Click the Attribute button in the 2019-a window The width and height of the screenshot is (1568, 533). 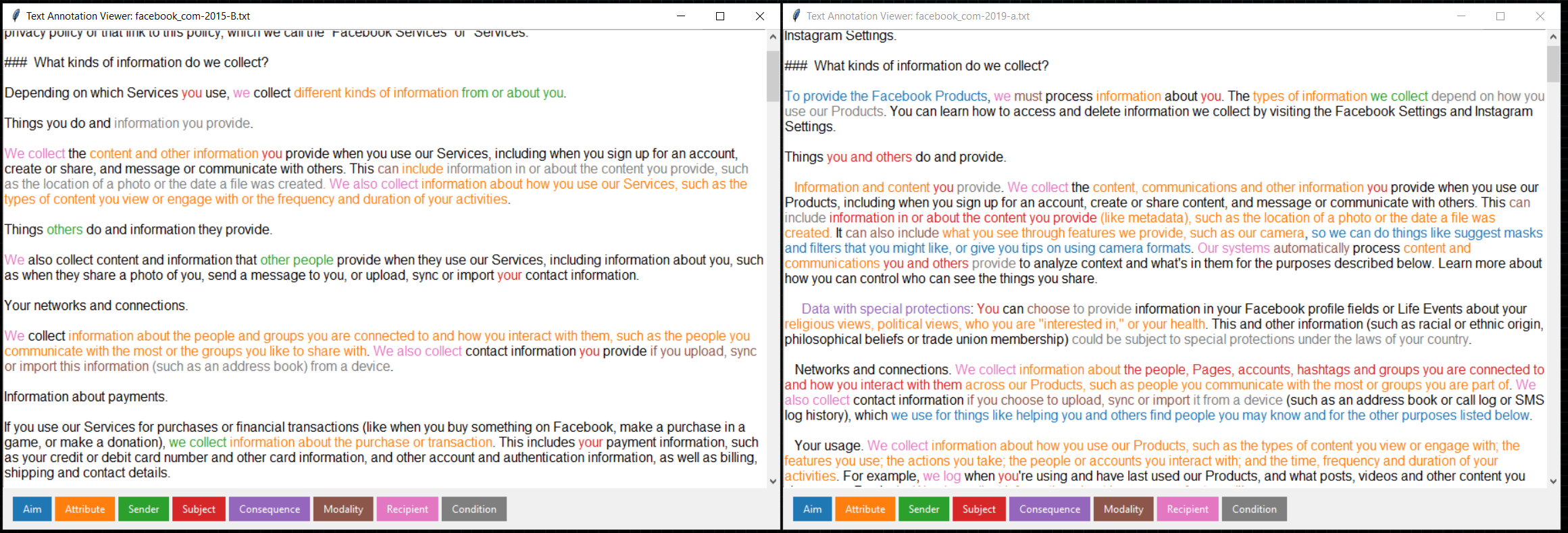pos(865,509)
